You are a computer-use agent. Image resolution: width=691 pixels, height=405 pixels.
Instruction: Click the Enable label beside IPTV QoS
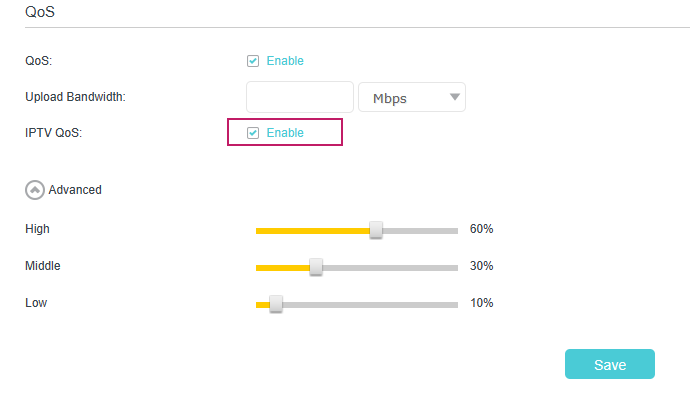click(285, 133)
